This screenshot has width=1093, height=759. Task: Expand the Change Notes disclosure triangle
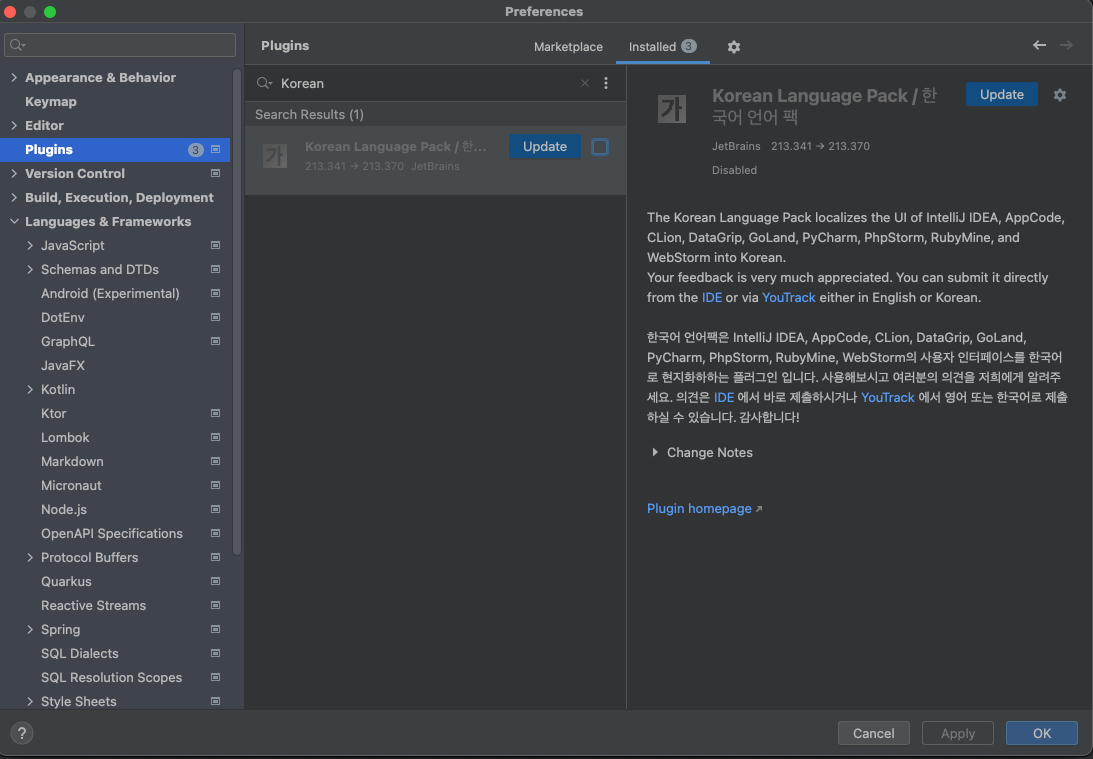tap(655, 452)
